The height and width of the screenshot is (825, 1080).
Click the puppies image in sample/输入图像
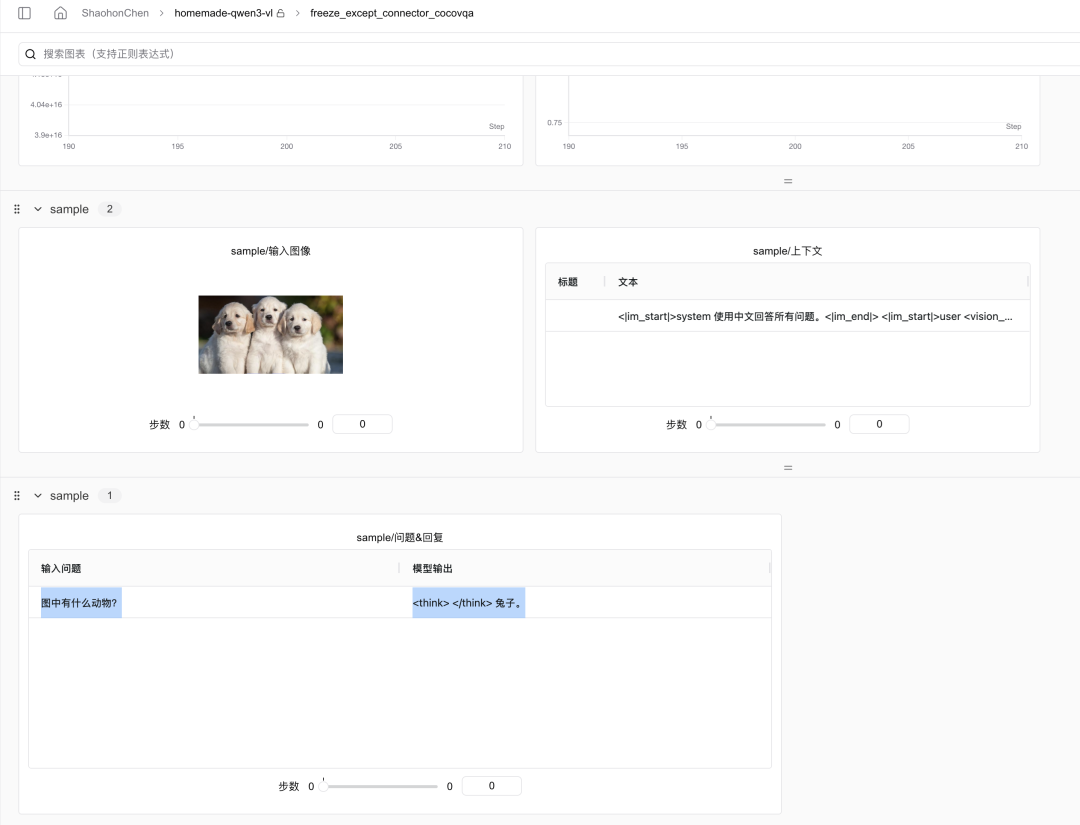[x=270, y=334]
